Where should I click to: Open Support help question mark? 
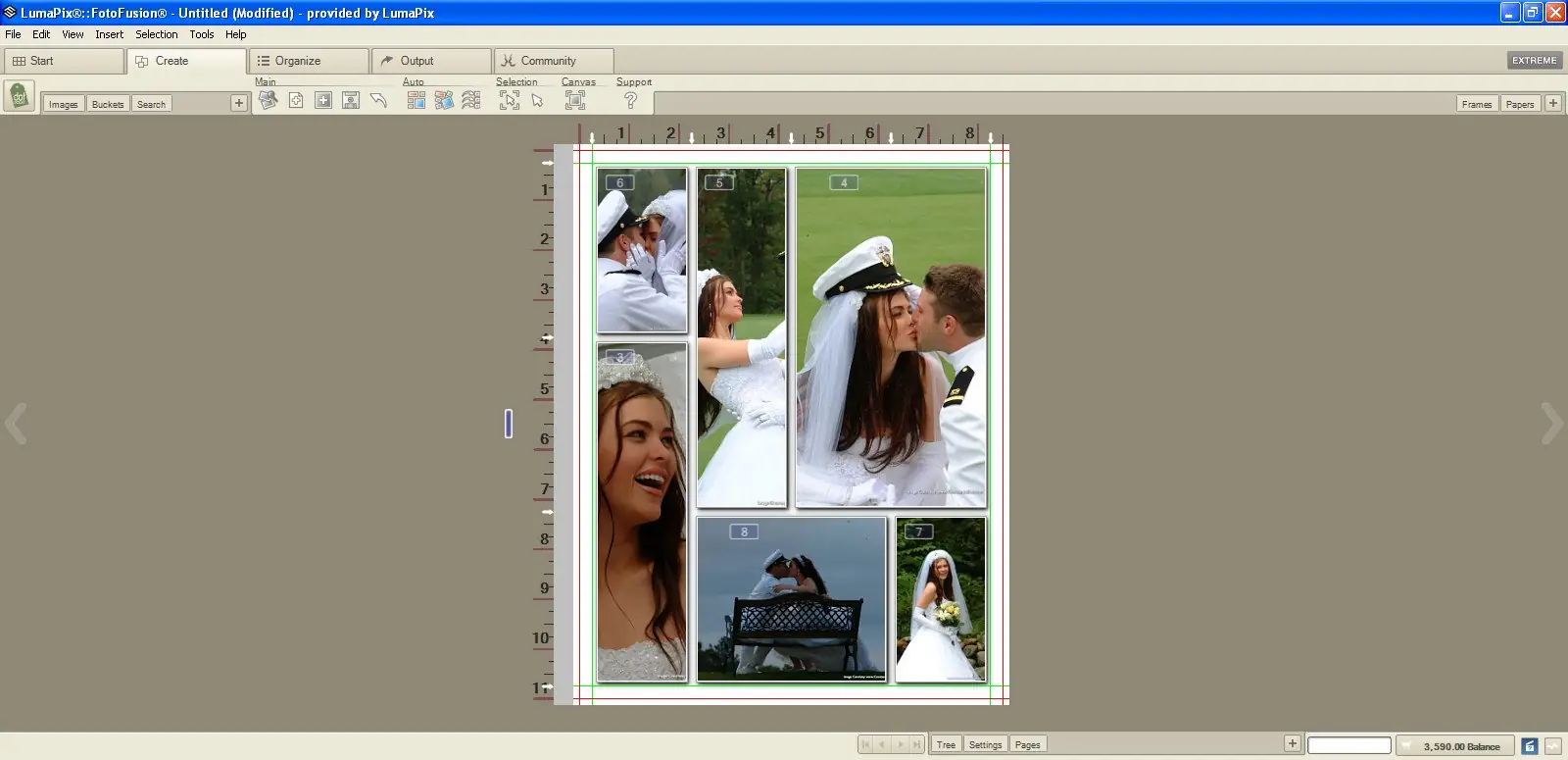[631, 100]
